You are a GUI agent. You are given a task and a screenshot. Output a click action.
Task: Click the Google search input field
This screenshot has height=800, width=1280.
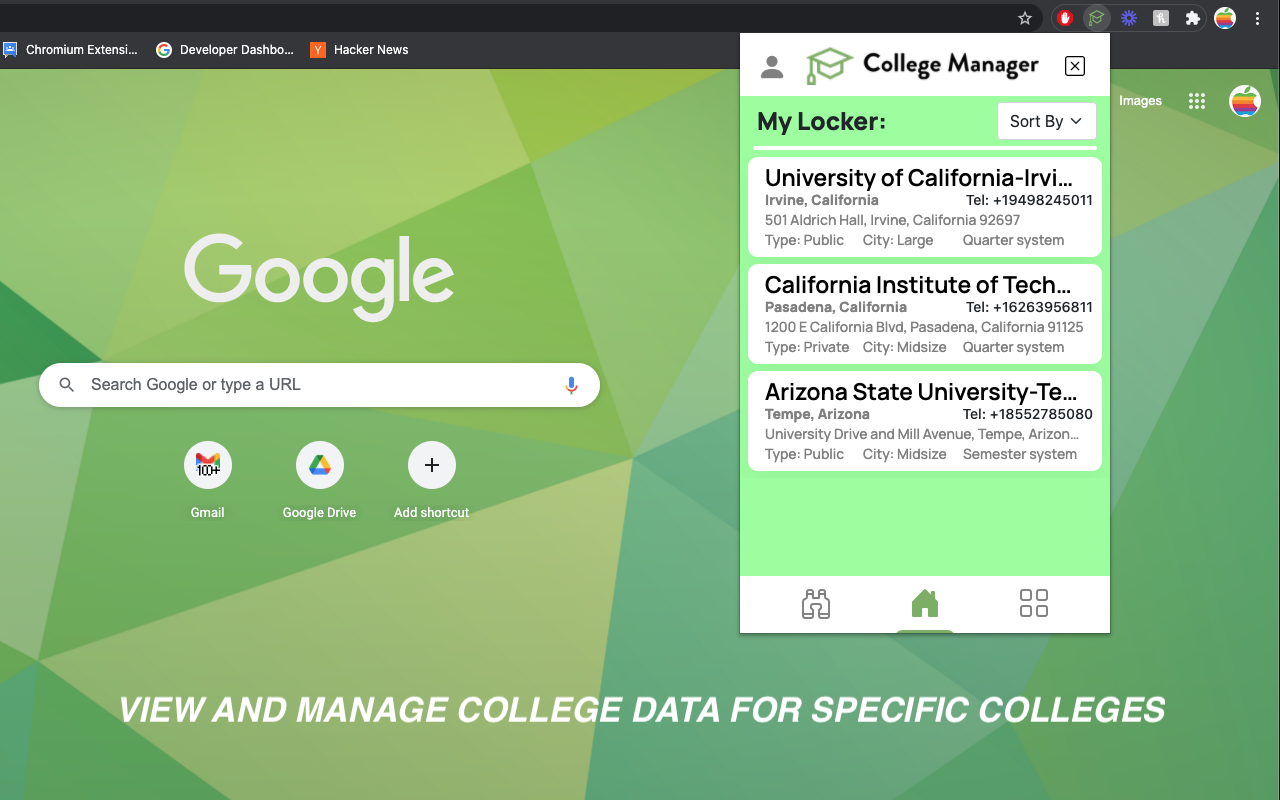click(300, 384)
